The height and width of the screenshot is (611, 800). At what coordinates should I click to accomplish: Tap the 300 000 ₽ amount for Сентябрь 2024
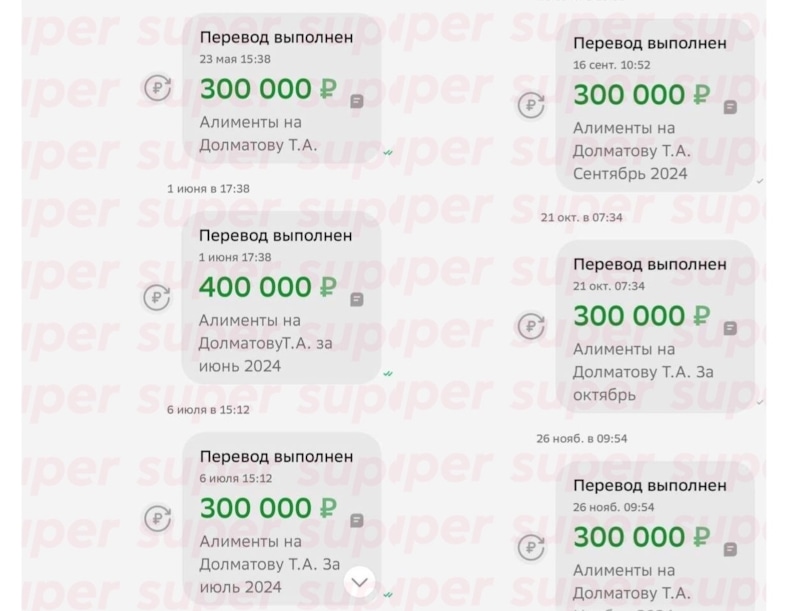click(641, 95)
